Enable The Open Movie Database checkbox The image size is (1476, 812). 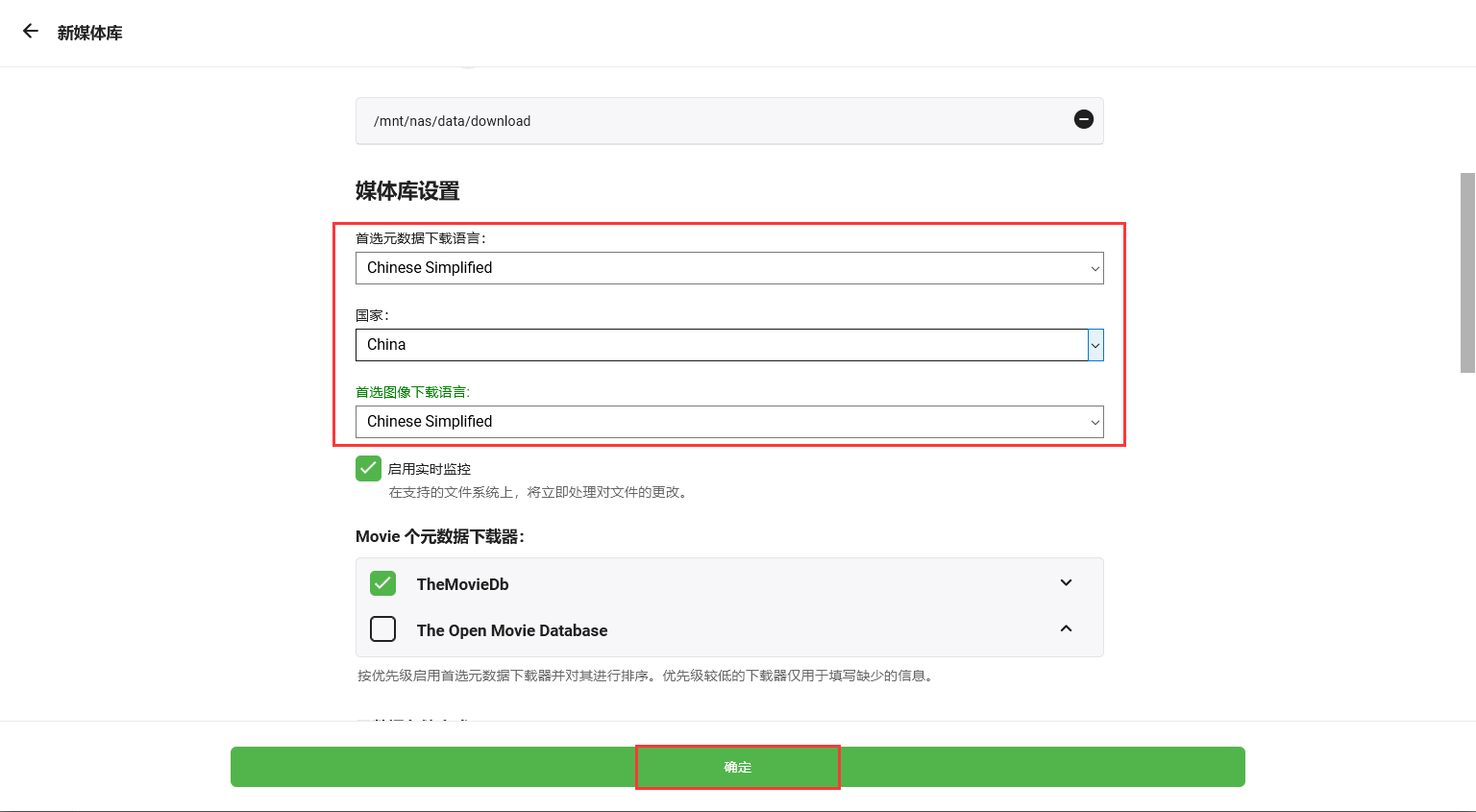(382, 629)
